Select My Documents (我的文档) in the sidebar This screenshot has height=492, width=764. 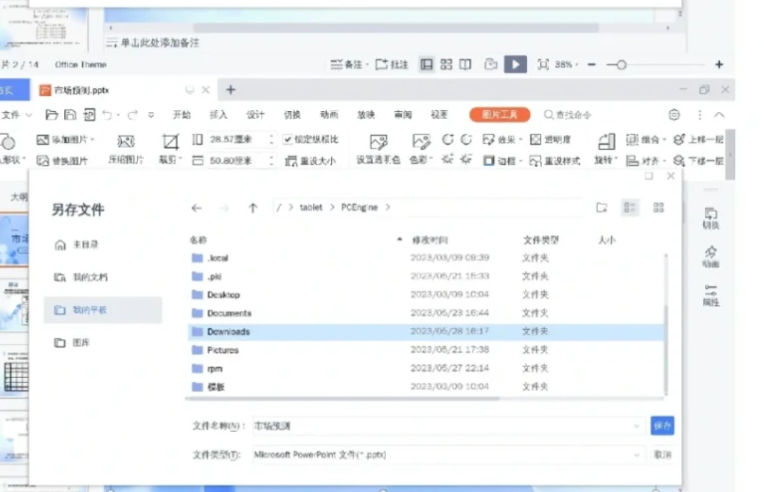click(x=90, y=277)
